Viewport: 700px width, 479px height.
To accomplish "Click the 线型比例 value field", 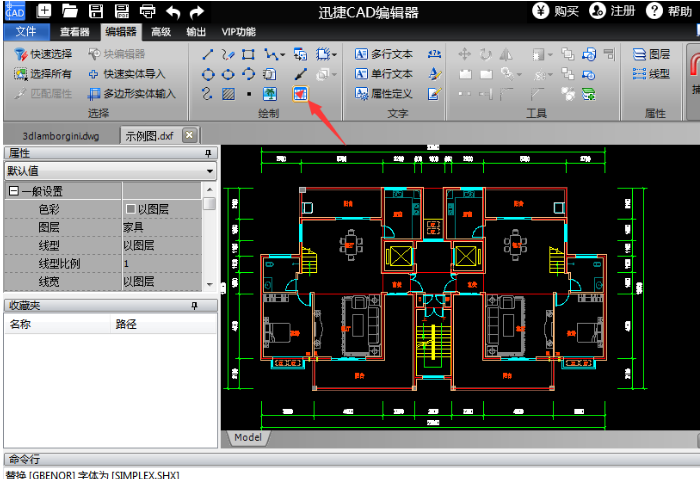I will (160, 263).
